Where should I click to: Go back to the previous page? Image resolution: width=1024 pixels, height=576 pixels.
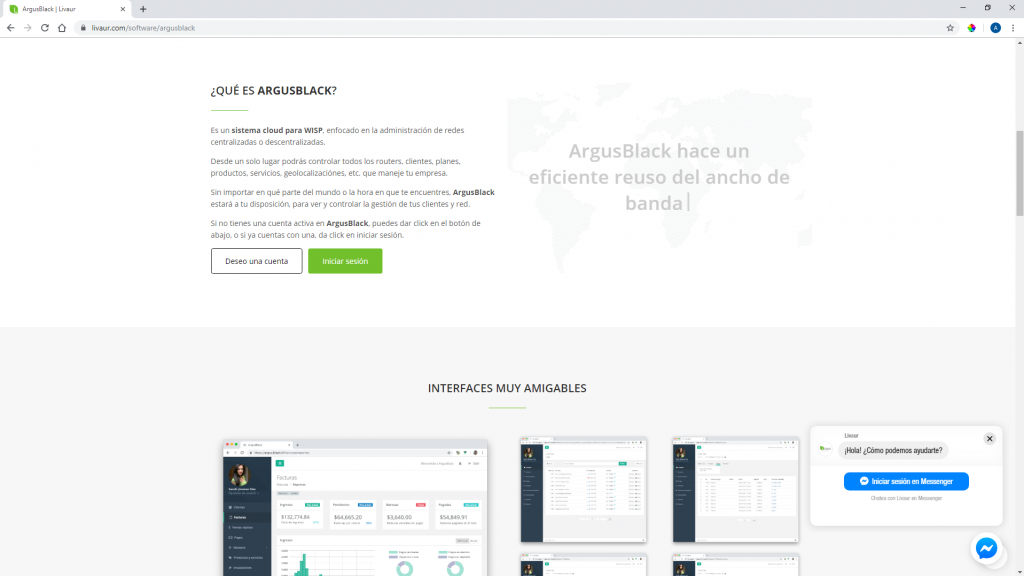point(10,28)
